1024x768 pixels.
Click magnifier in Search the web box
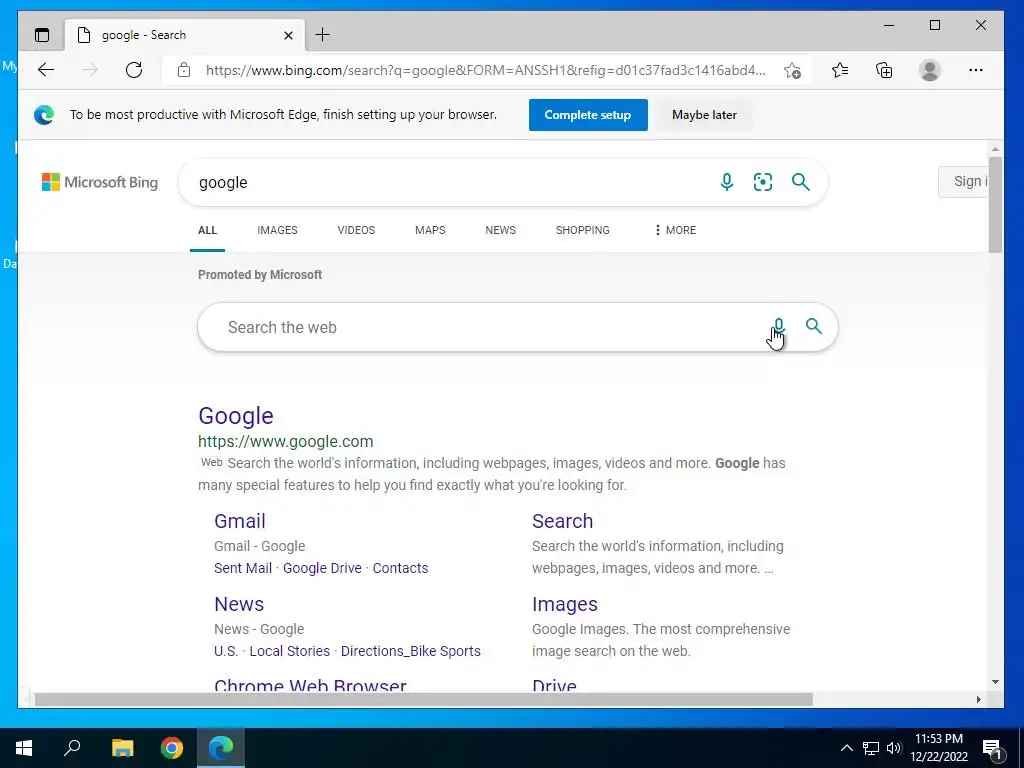[814, 326]
